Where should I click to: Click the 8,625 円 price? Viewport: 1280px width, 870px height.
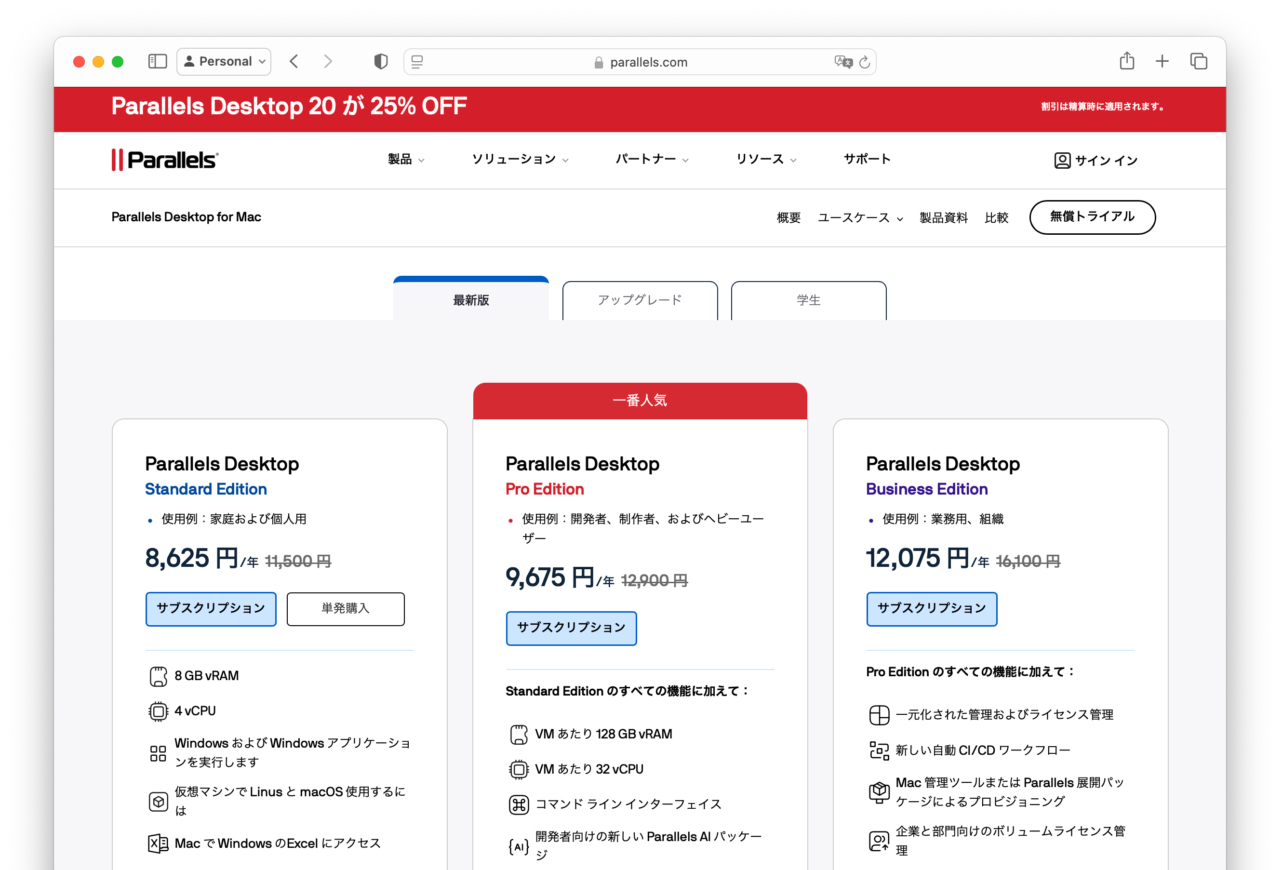[x=192, y=558]
